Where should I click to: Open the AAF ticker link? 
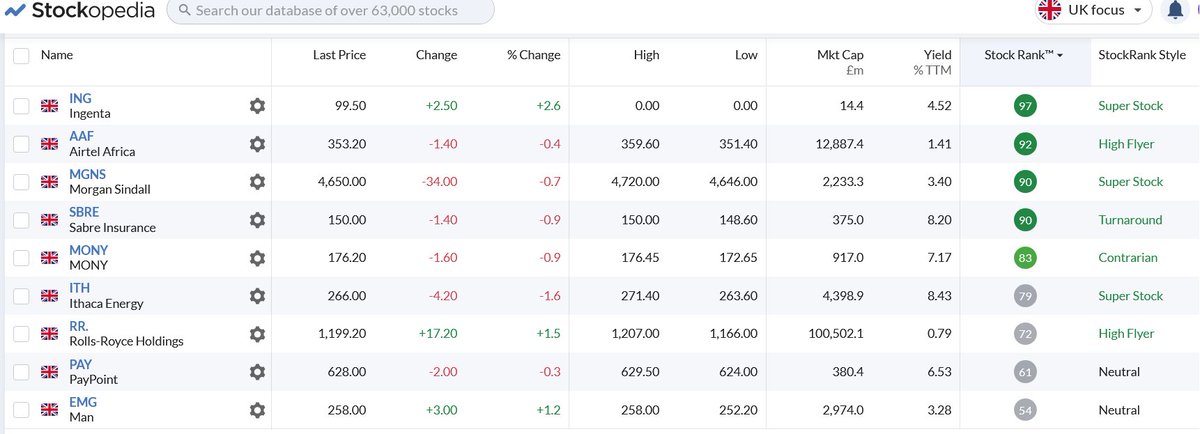pos(81,136)
